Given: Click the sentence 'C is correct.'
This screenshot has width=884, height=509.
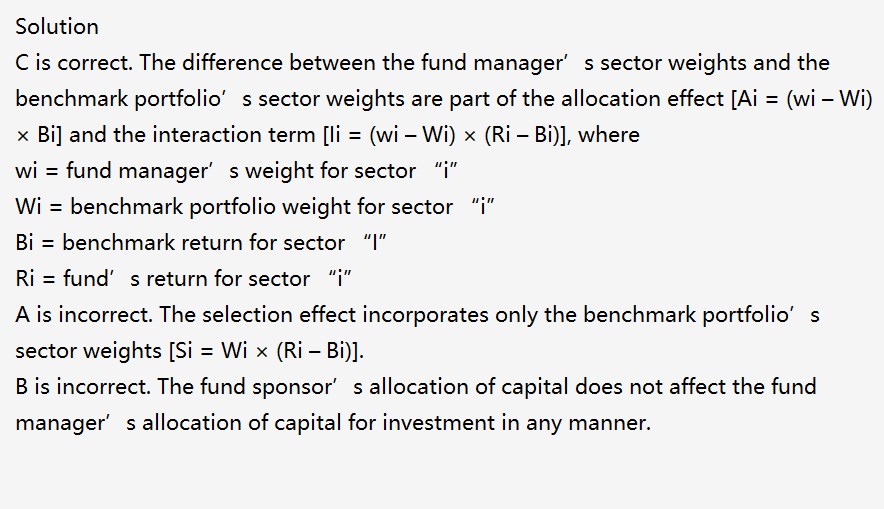Looking at the screenshot, I should (x=74, y=63).
